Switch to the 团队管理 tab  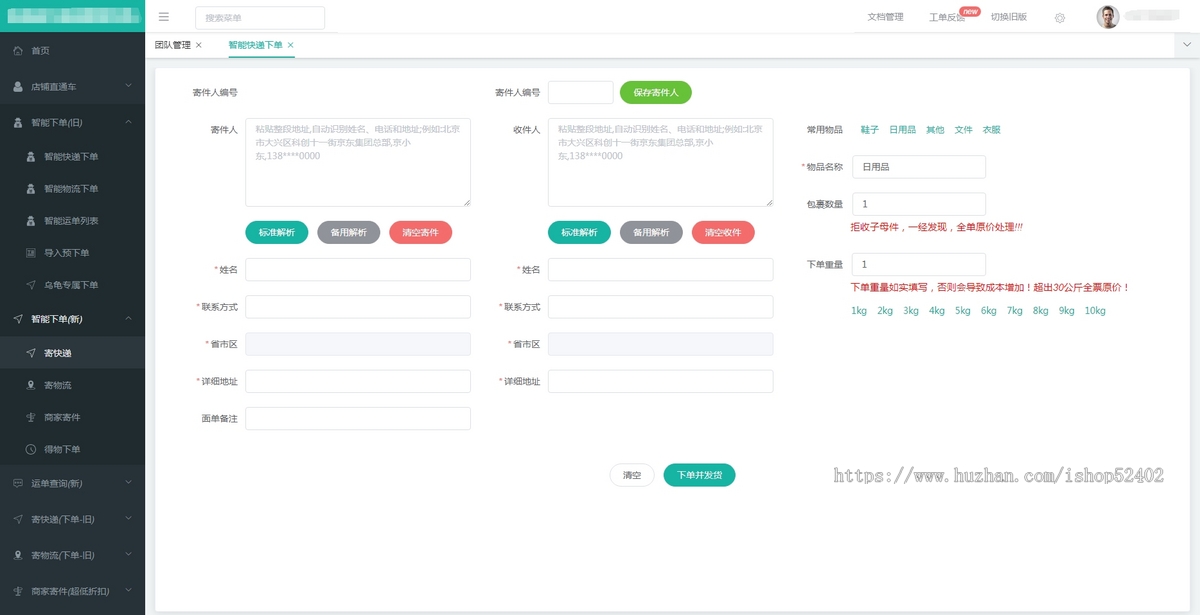click(172, 45)
